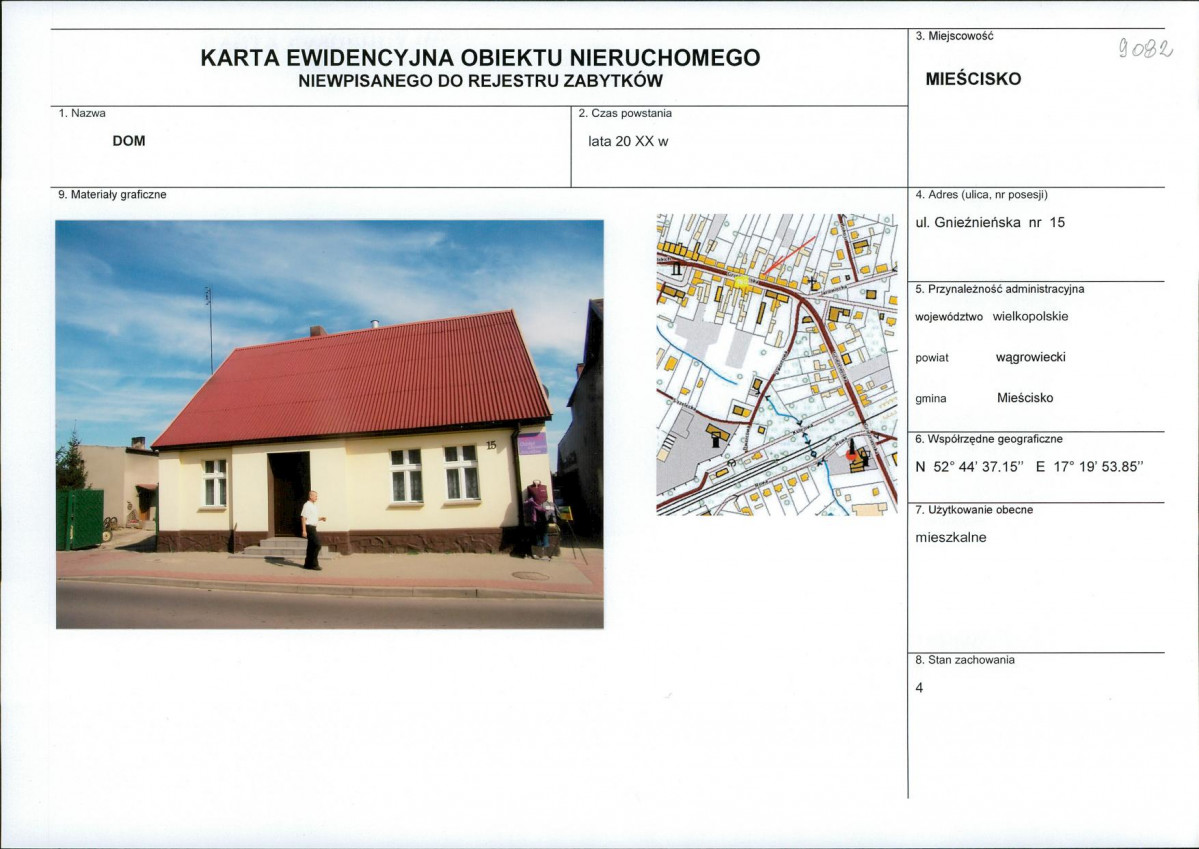
Task: Click the '4. Adres (ulica, nr posesji)' label
Action: 981,194
